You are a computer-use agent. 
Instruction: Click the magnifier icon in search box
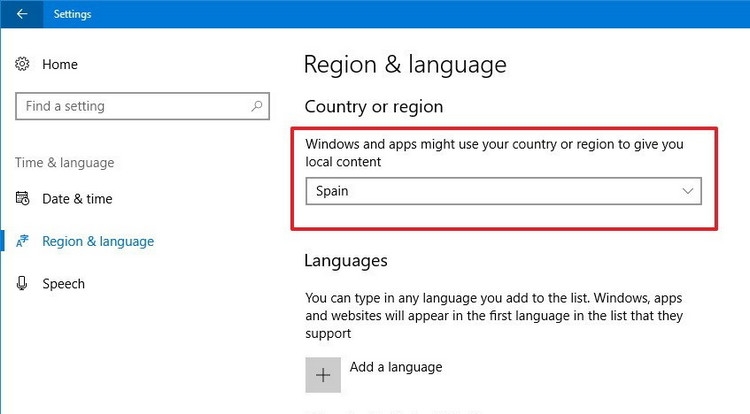257,106
